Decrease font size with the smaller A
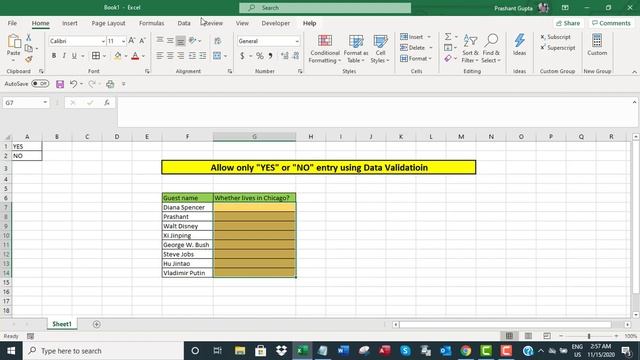 [x=142, y=41]
